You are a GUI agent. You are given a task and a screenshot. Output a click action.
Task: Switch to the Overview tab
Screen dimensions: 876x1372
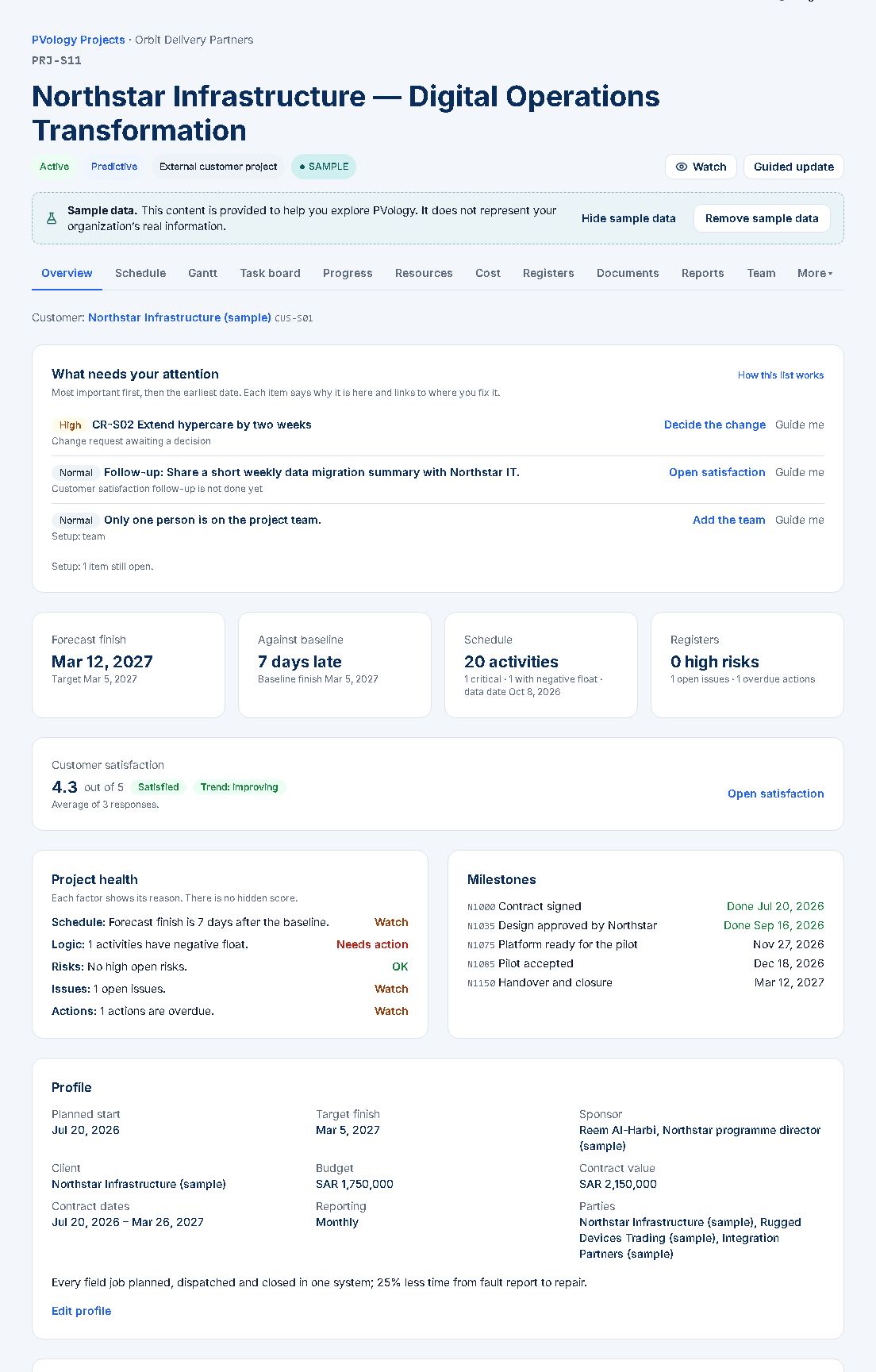[x=67, y=273]
